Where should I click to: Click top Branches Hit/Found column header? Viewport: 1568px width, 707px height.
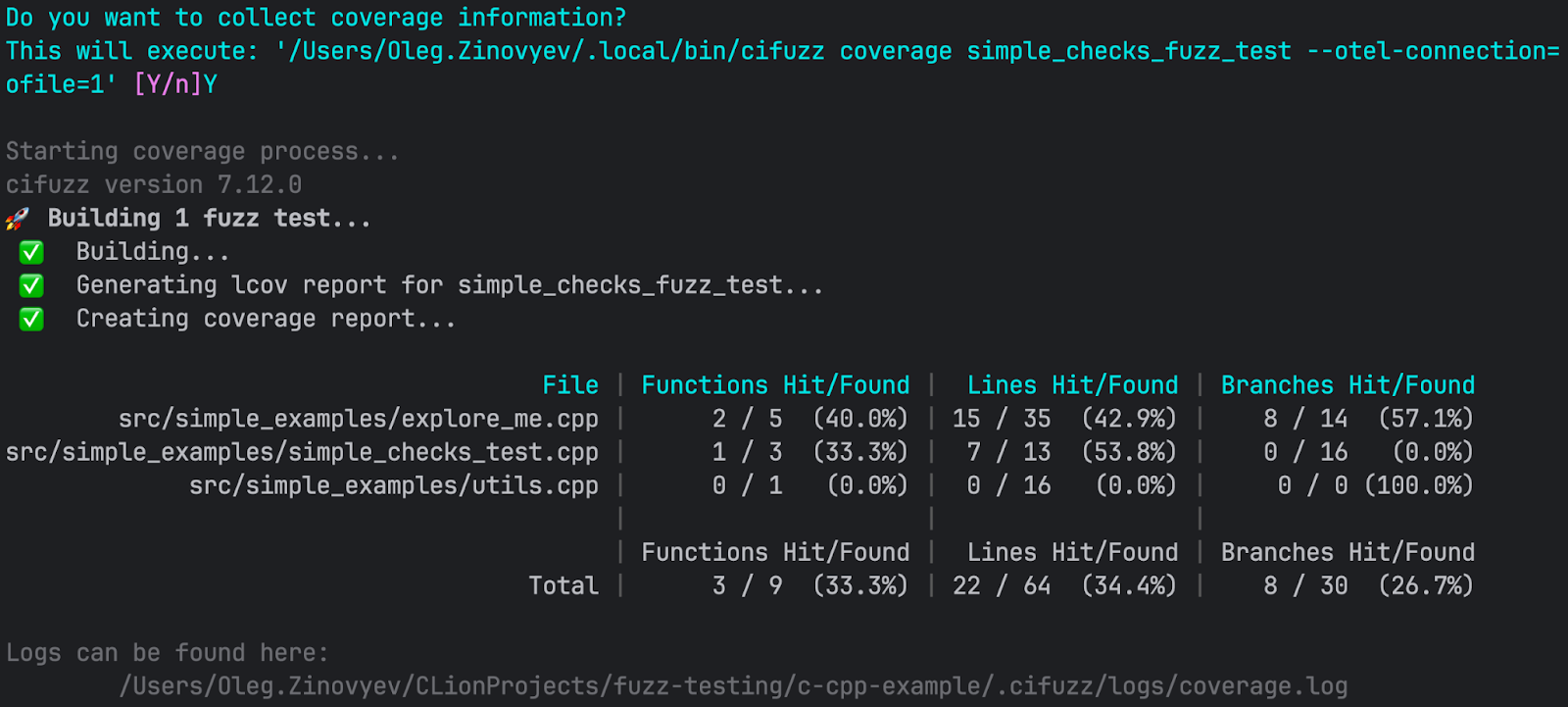click(x=1347, y=385)
